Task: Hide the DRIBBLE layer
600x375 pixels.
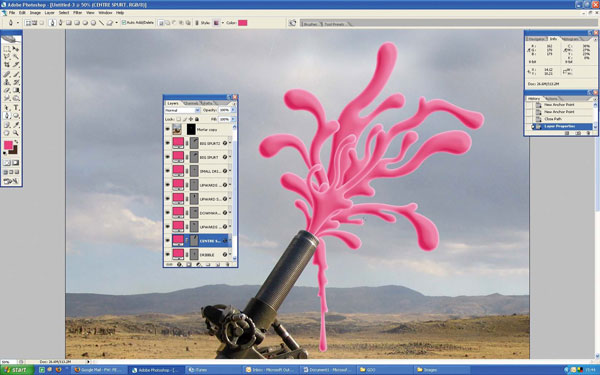Action: [x=168, y=254]
